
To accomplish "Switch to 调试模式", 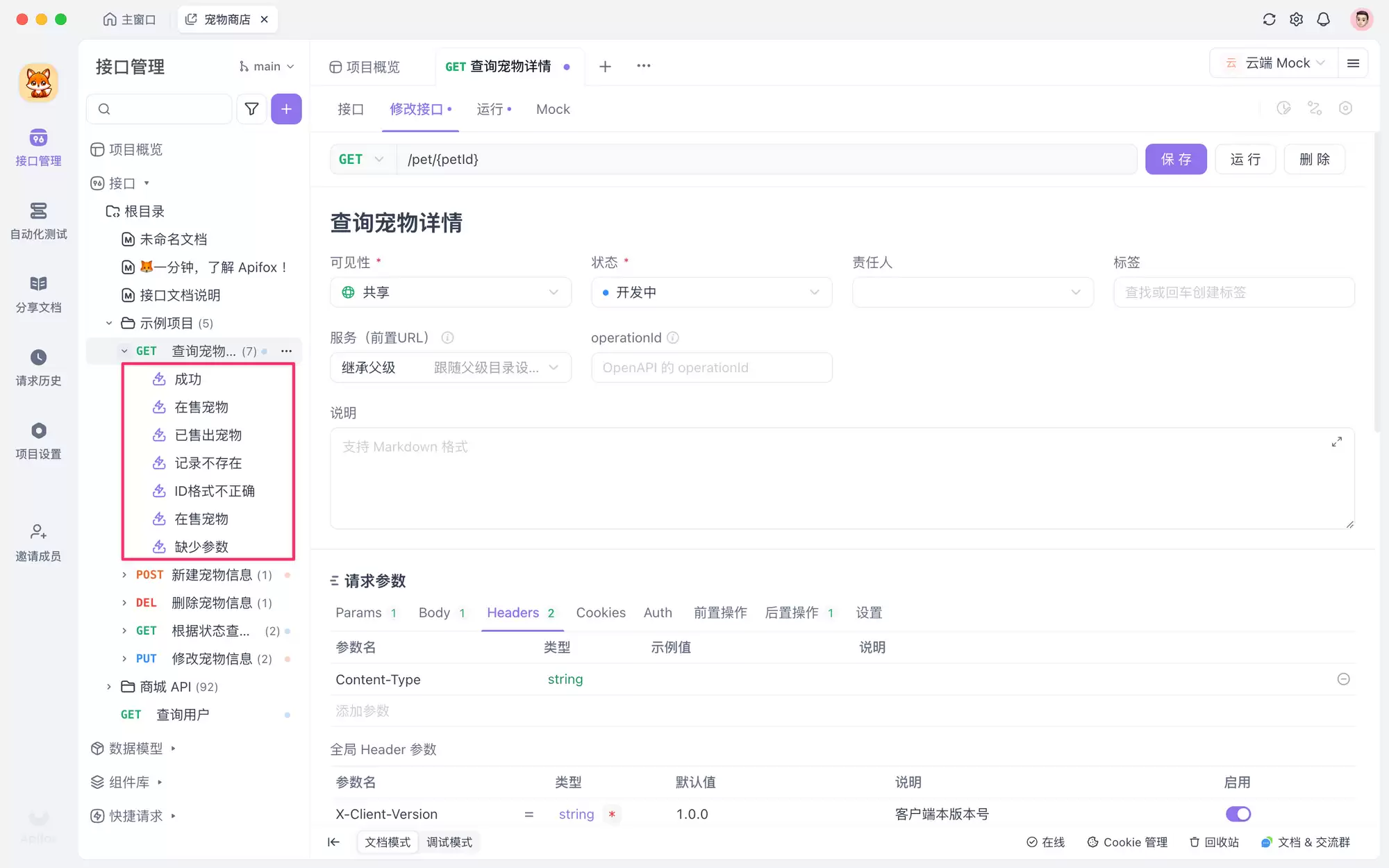I will 449,842.
